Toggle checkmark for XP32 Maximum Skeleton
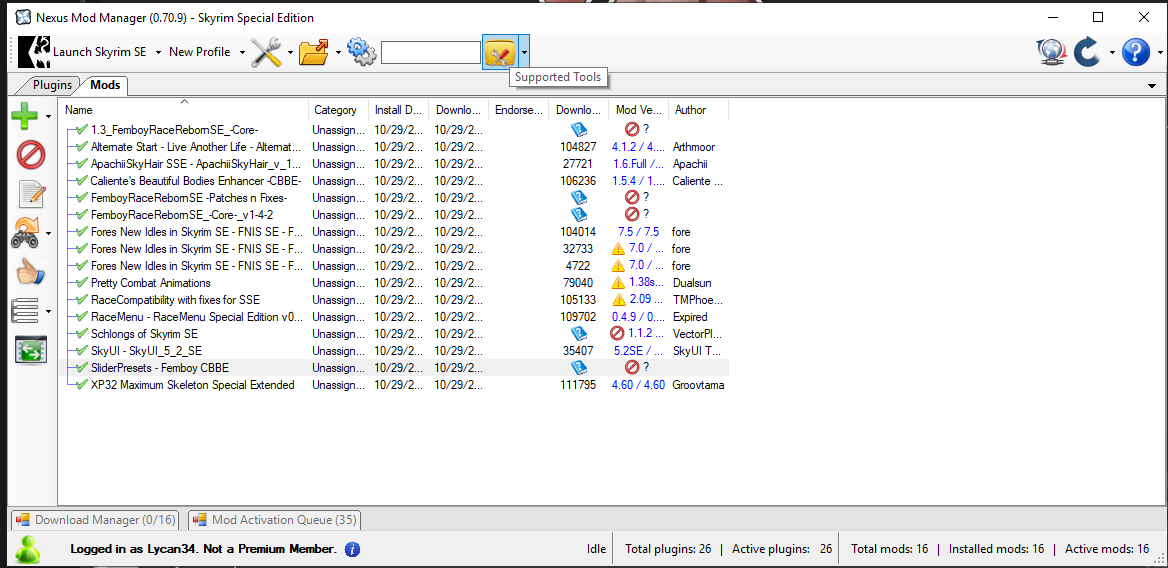The width and height of the screenshot is (1168, 568). (82, 385)
